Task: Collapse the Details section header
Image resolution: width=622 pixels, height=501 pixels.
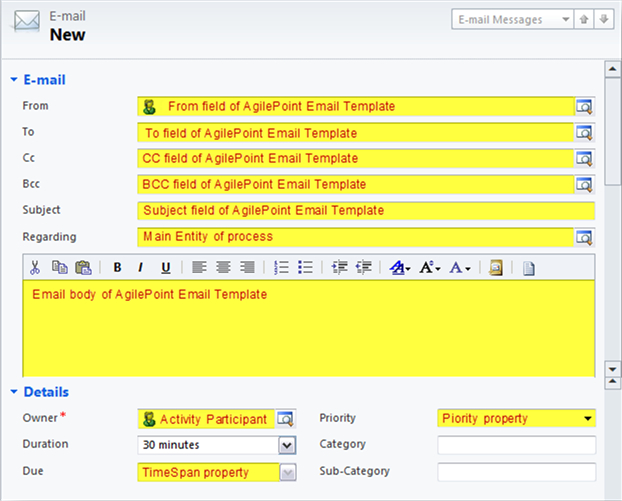Action: [x=14, y=392]
